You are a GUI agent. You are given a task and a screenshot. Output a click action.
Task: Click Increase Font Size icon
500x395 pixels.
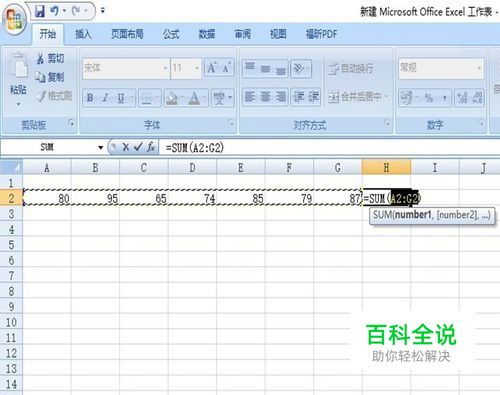[211, 68]
